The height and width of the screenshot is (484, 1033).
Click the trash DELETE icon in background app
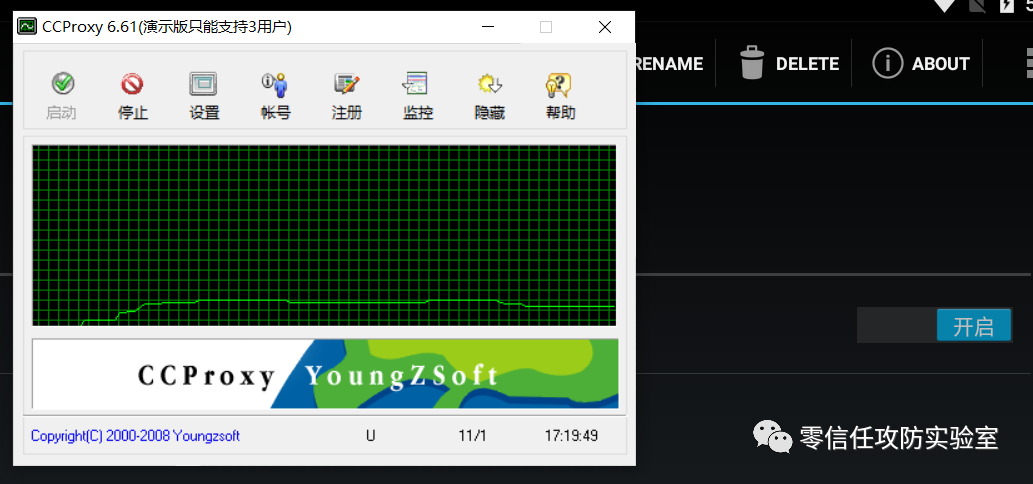coord(752,63)
